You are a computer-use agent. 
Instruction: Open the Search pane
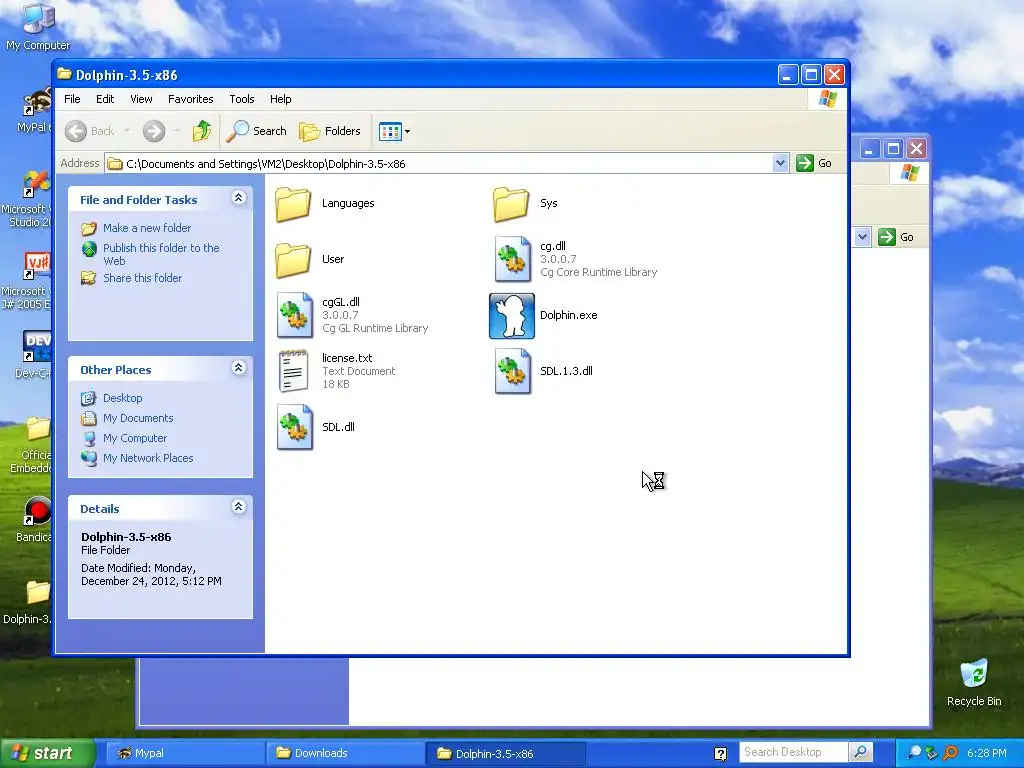(257, 131)
